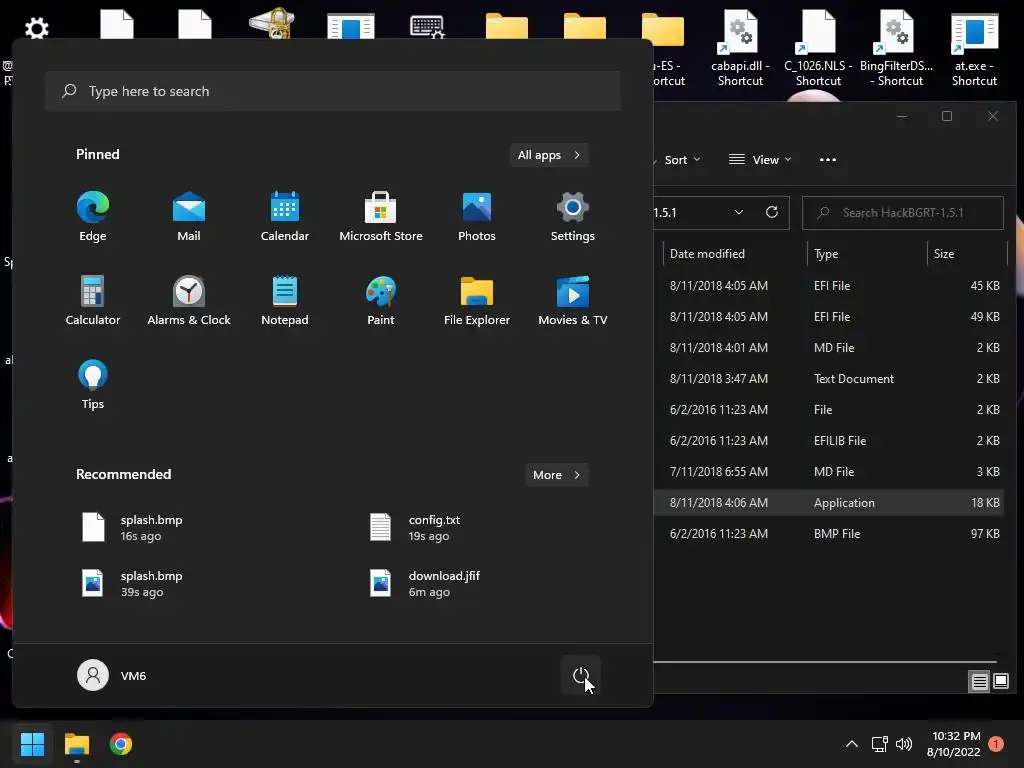This screenshot has width=1024, height=768.
Task: Expand the Sort dropdown in File Explorer
Action: (x=680, y=160)
